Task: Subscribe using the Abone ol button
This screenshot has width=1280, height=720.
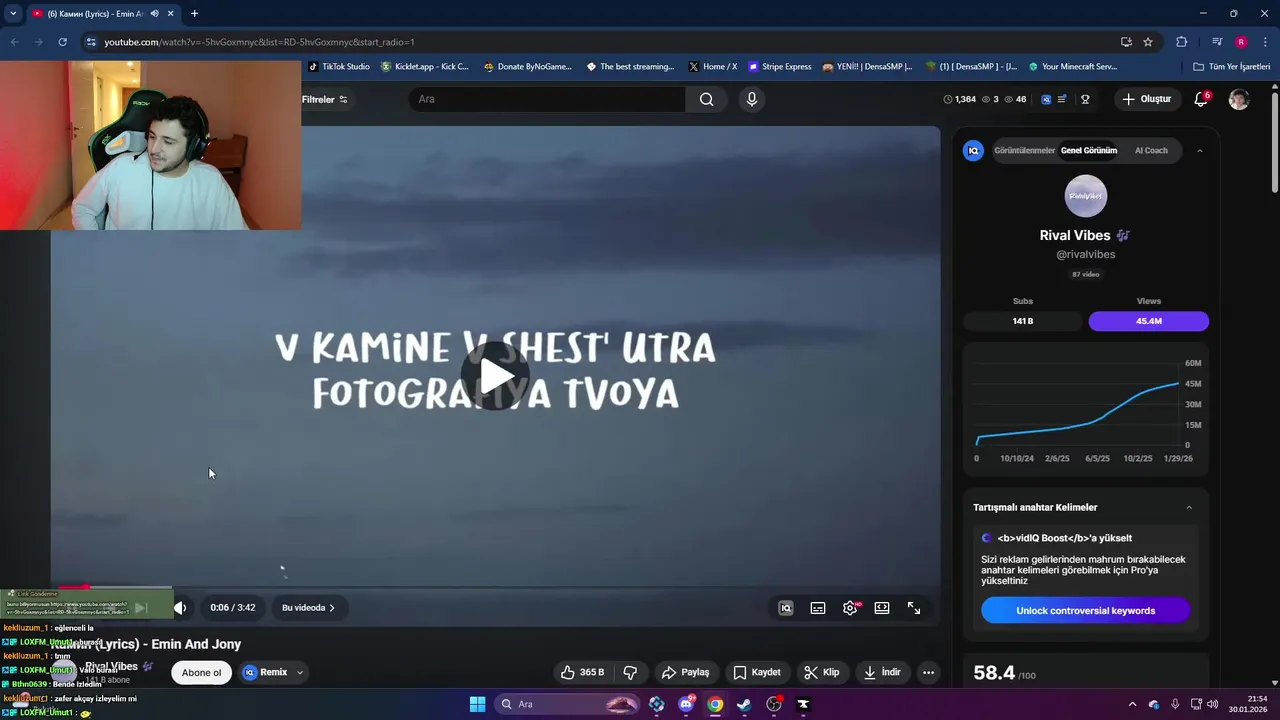Action: pyautogui.click(x=201, y=672)
